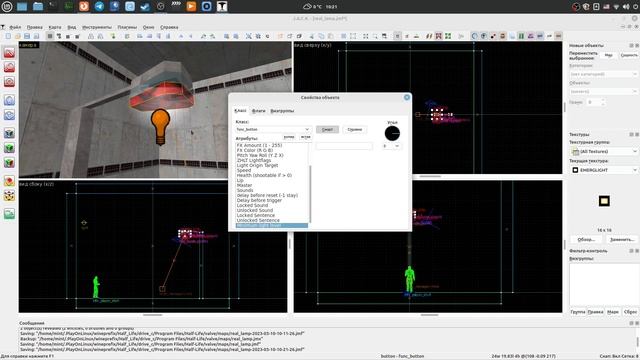Click green down-arrow icon in top toolbar

point(113,36)
